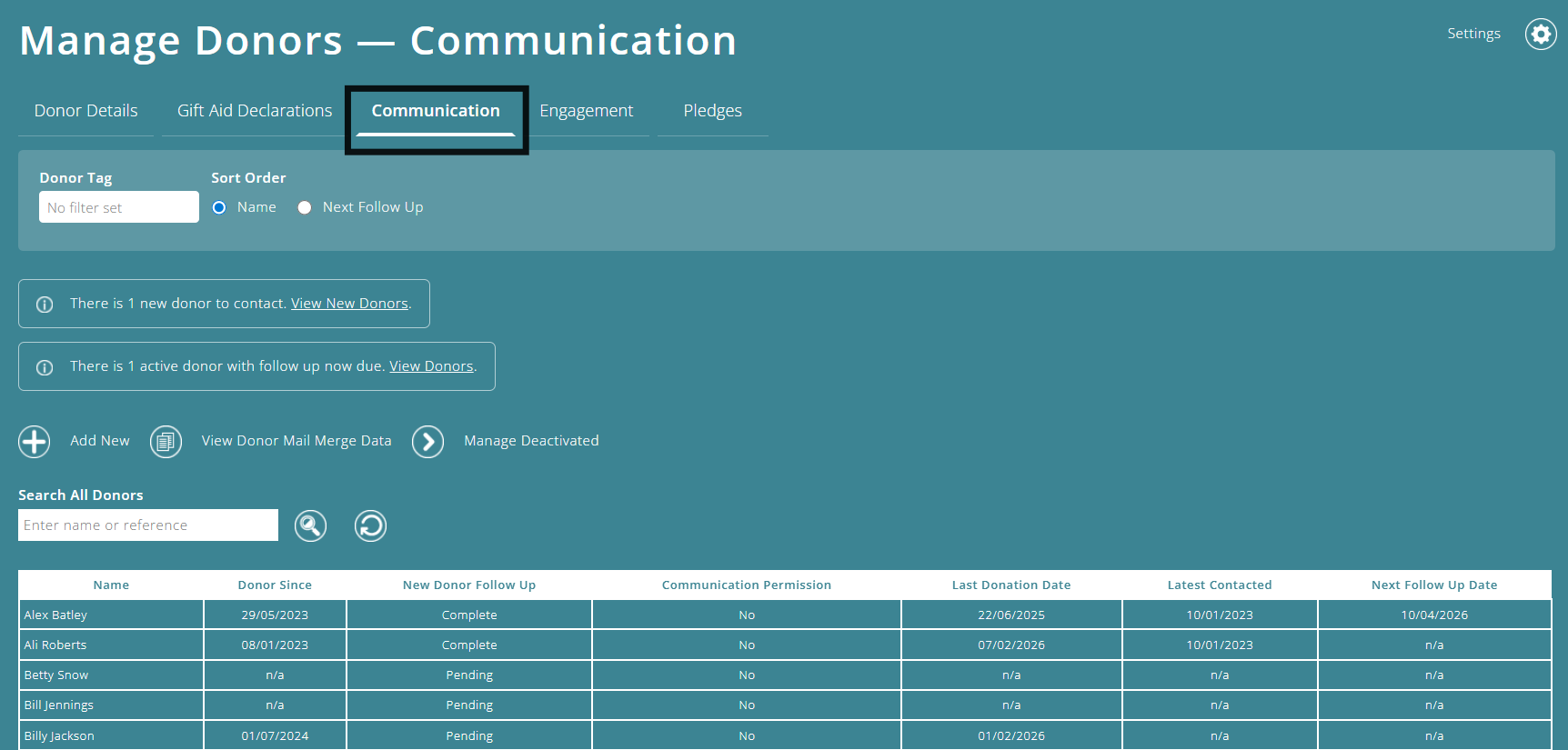Focus the Search All Donors input field
Viewport: 1568px width, 750px height.
coord(148,525)
